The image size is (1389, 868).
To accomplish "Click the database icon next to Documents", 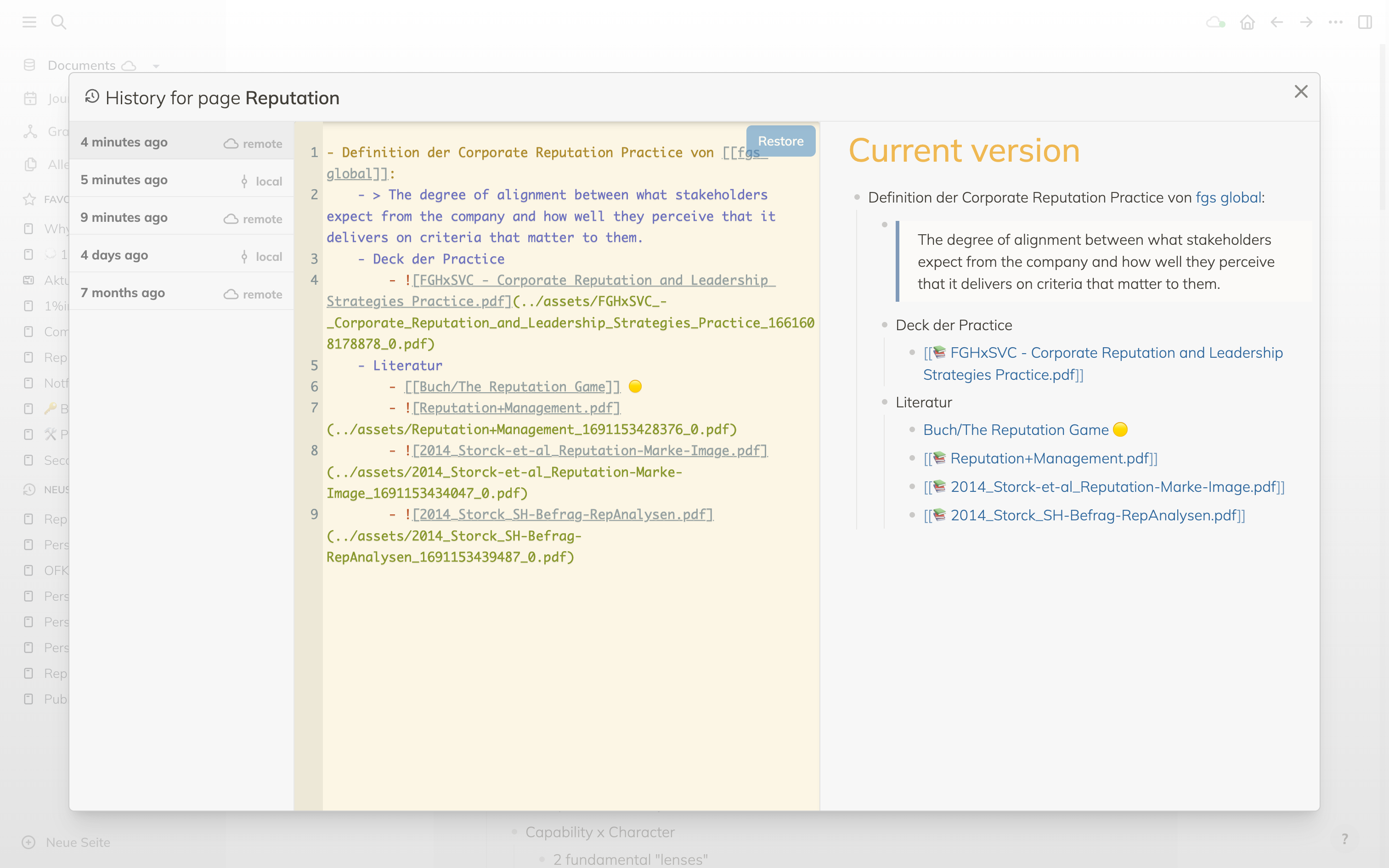I will click(x=30, y=65).
